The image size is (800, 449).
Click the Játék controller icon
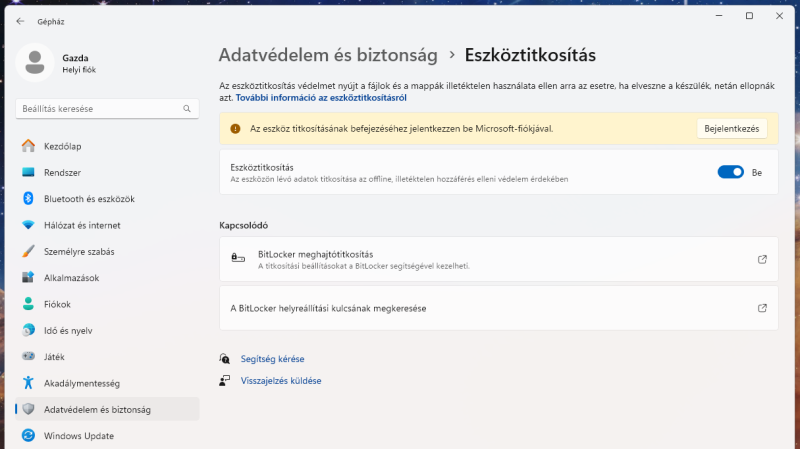coord(29,356)
